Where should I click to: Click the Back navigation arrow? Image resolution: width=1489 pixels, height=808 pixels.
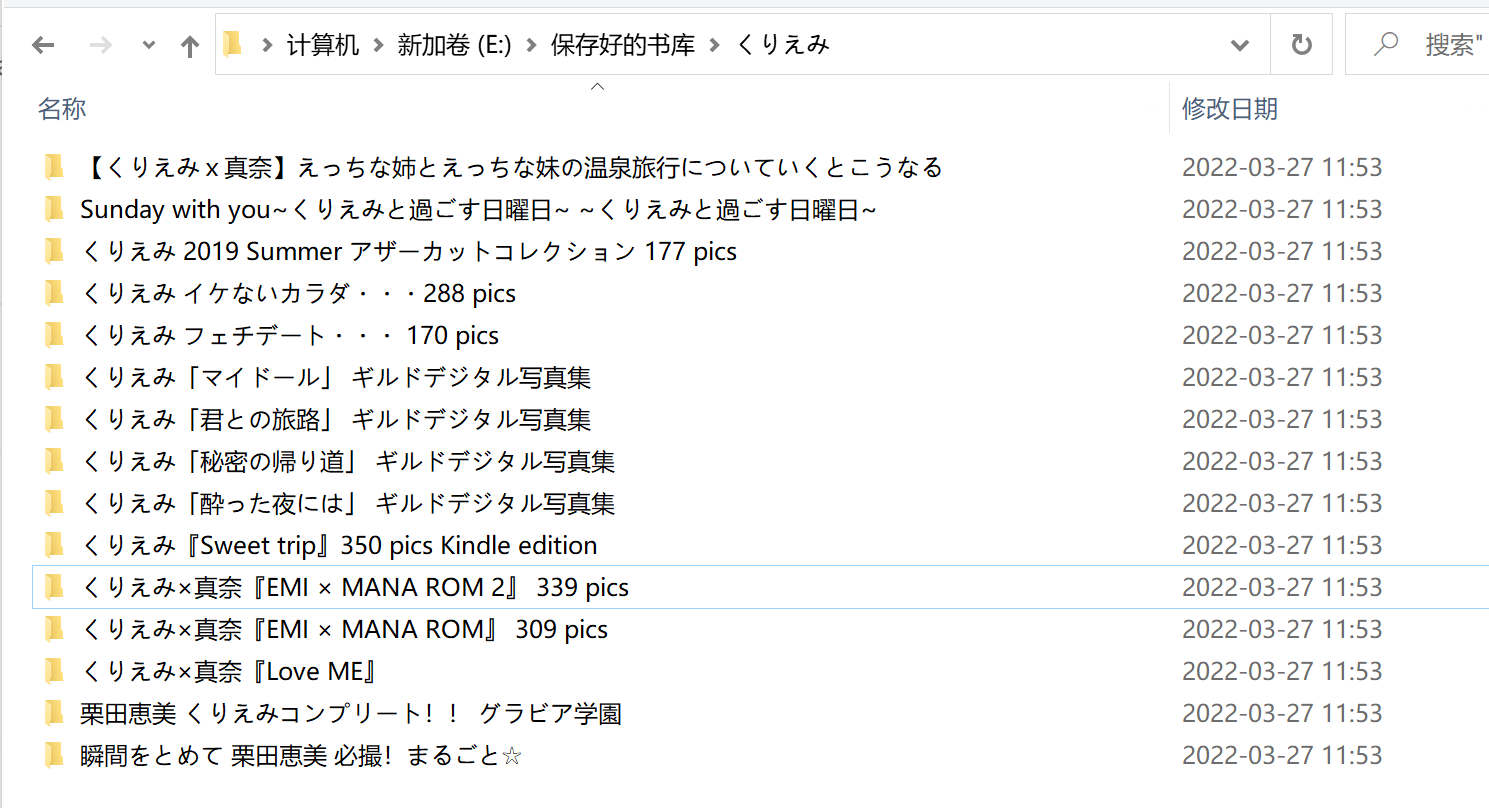(x=43, y=45)
